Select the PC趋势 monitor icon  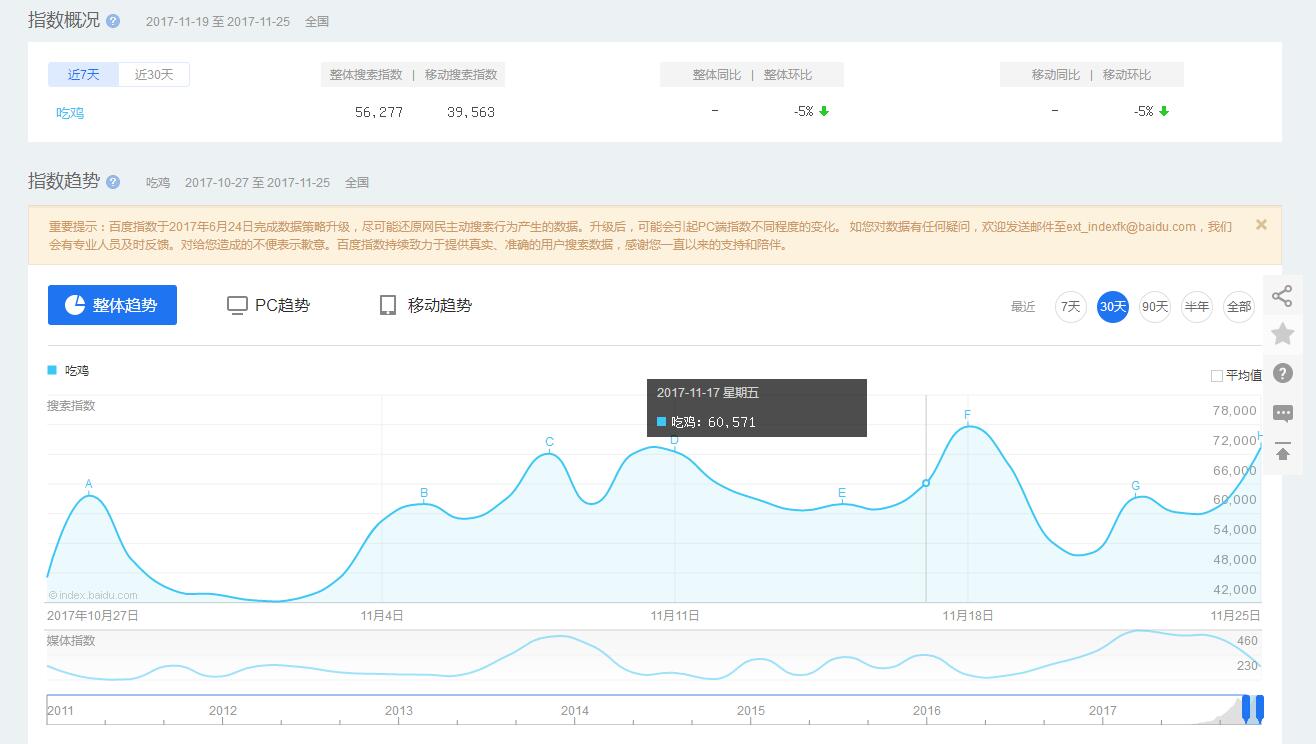point(236,304)
